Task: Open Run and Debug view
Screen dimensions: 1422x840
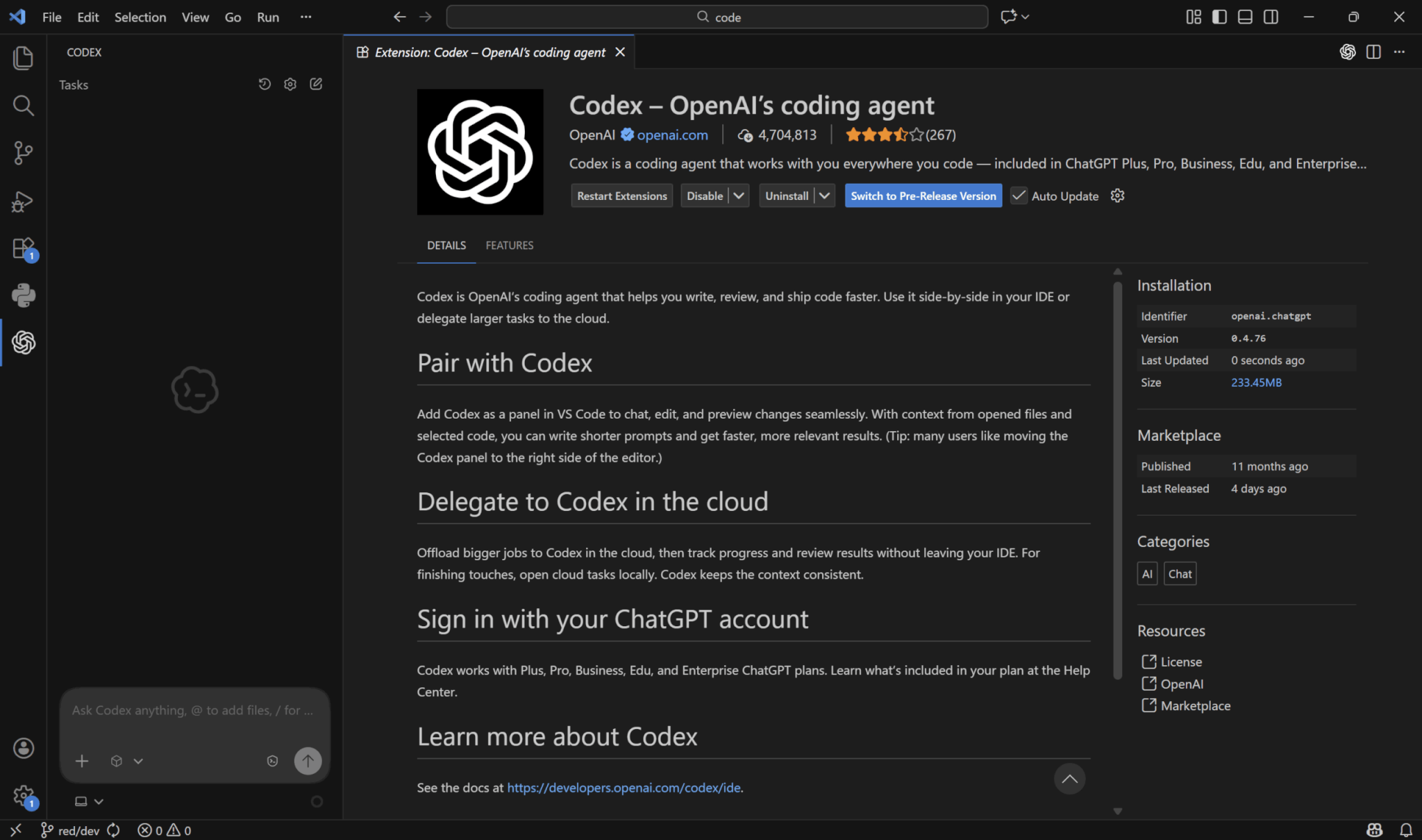Action: pos(24,201)
